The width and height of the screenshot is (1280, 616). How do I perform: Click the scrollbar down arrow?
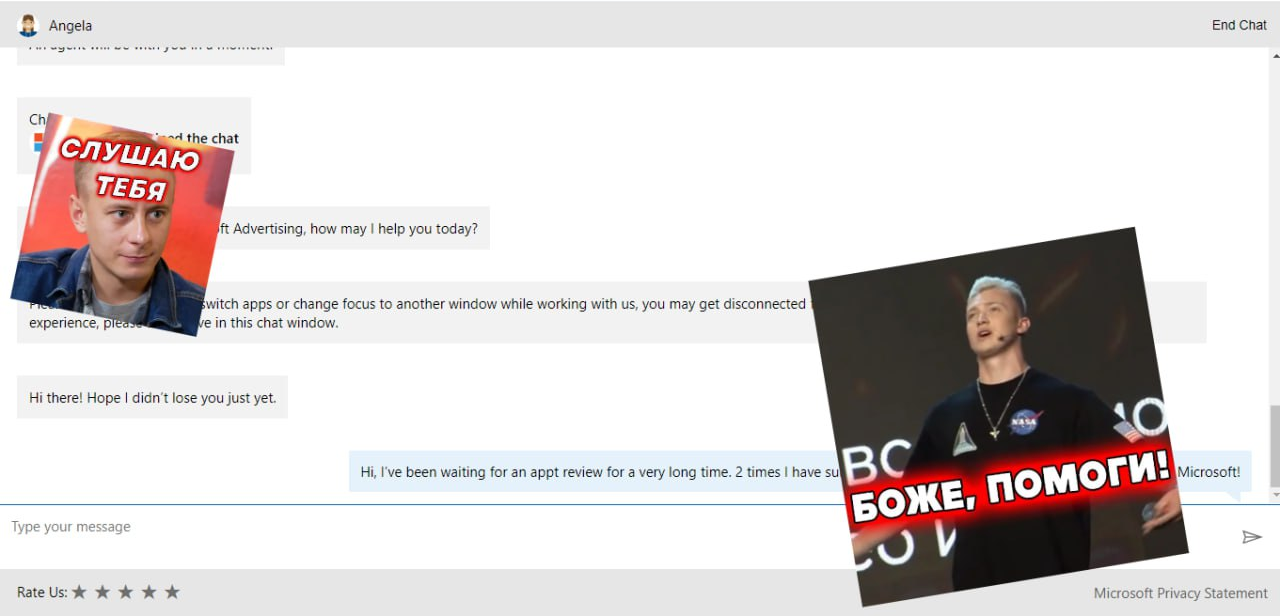tap(1274, 495)
